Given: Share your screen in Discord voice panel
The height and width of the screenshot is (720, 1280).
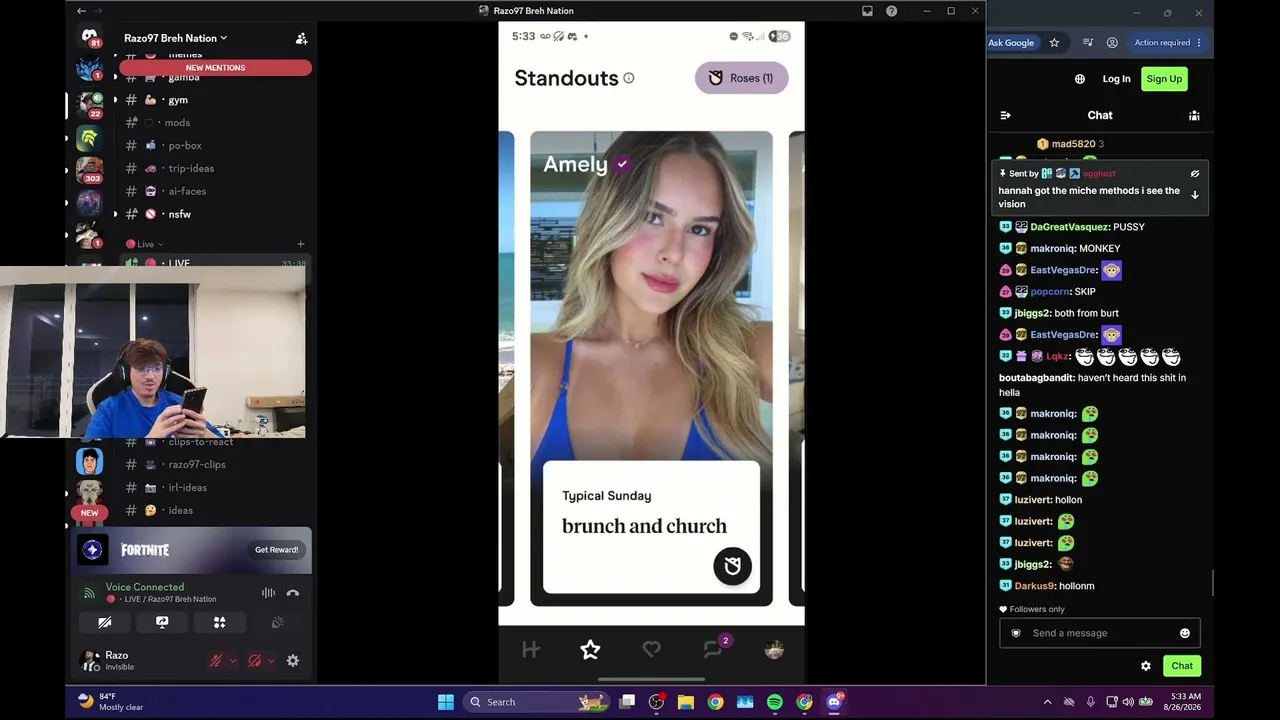Looking at the screenshot, I should click(x=162, y=622).
